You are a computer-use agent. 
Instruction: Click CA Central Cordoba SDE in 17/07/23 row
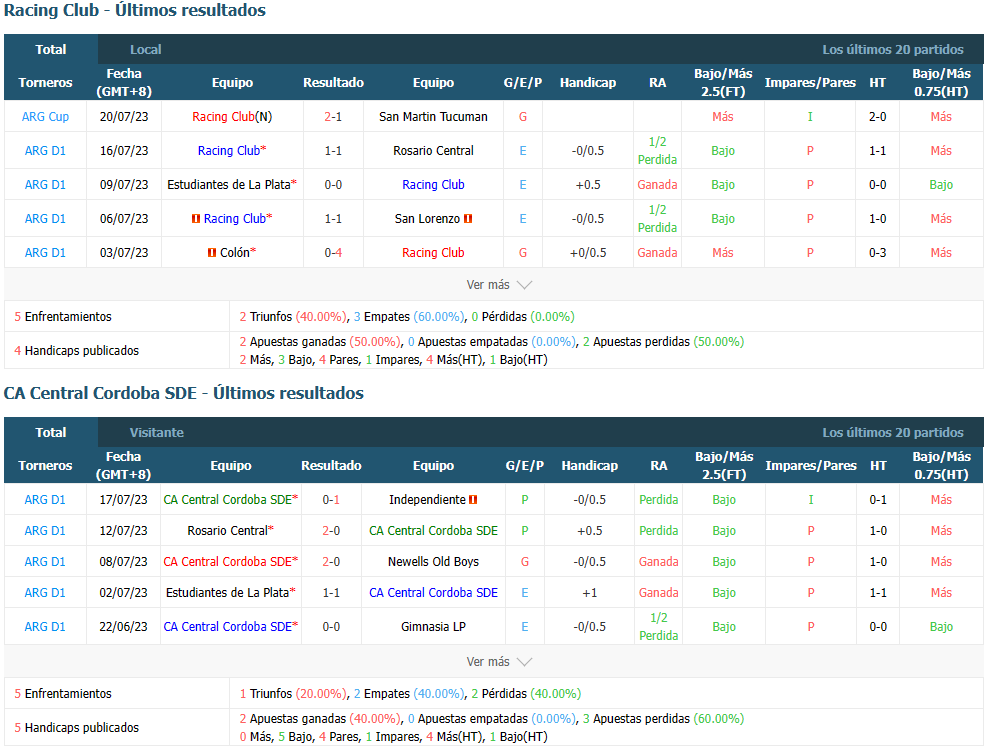tap(228, 500)
